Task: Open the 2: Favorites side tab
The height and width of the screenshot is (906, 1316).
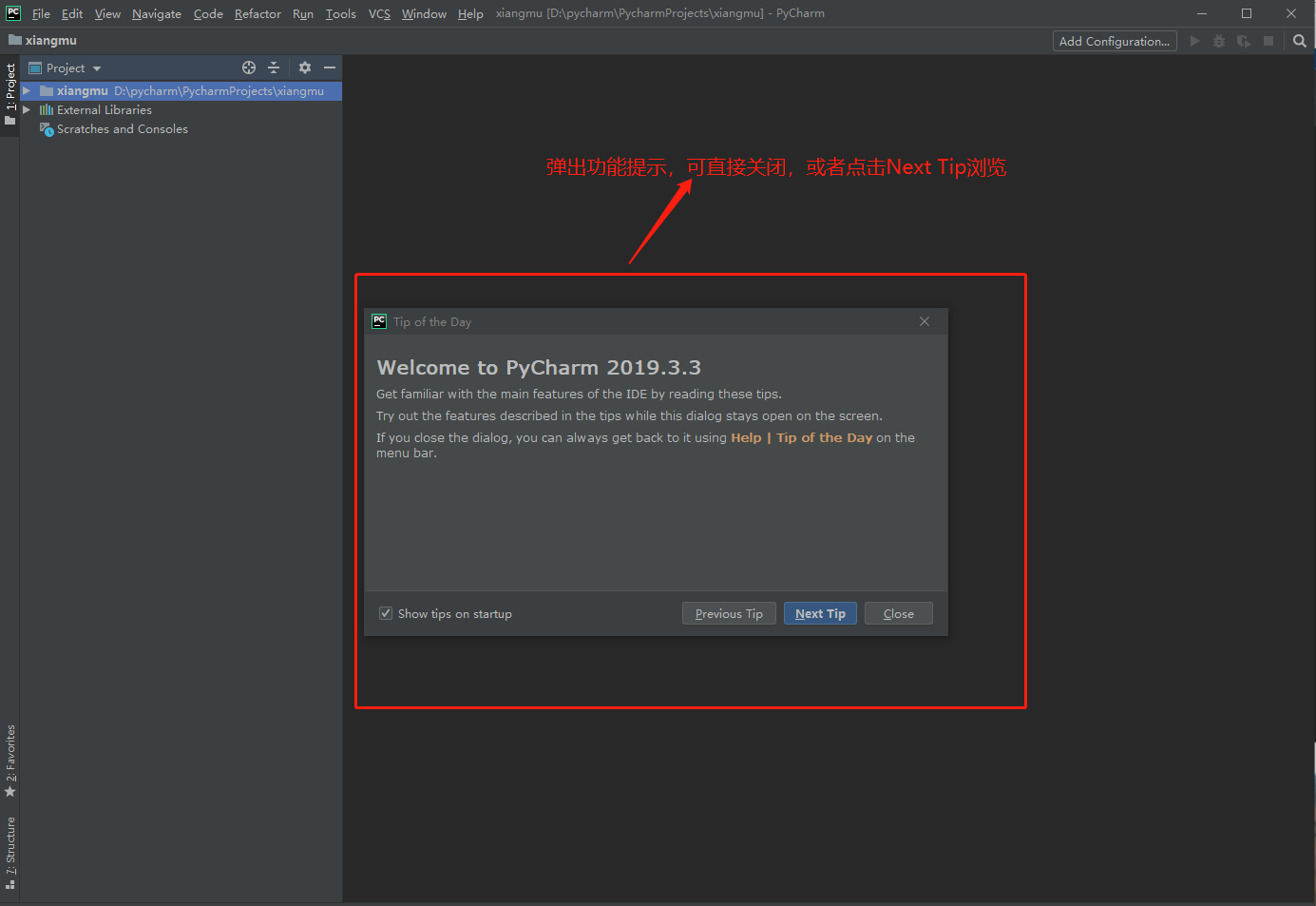Action: point(10,761)
